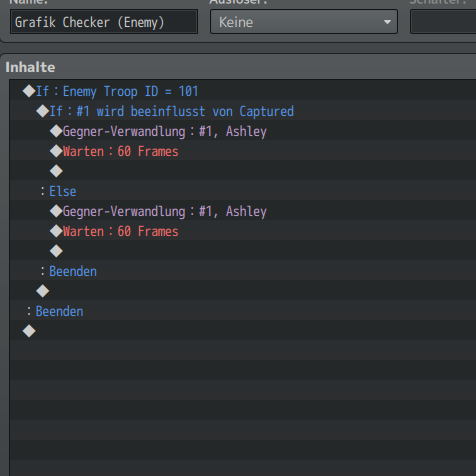Click the diamond icon before first Gegner-Verwandlung
This screenshot has width=476, height=476.
(56, 131)
